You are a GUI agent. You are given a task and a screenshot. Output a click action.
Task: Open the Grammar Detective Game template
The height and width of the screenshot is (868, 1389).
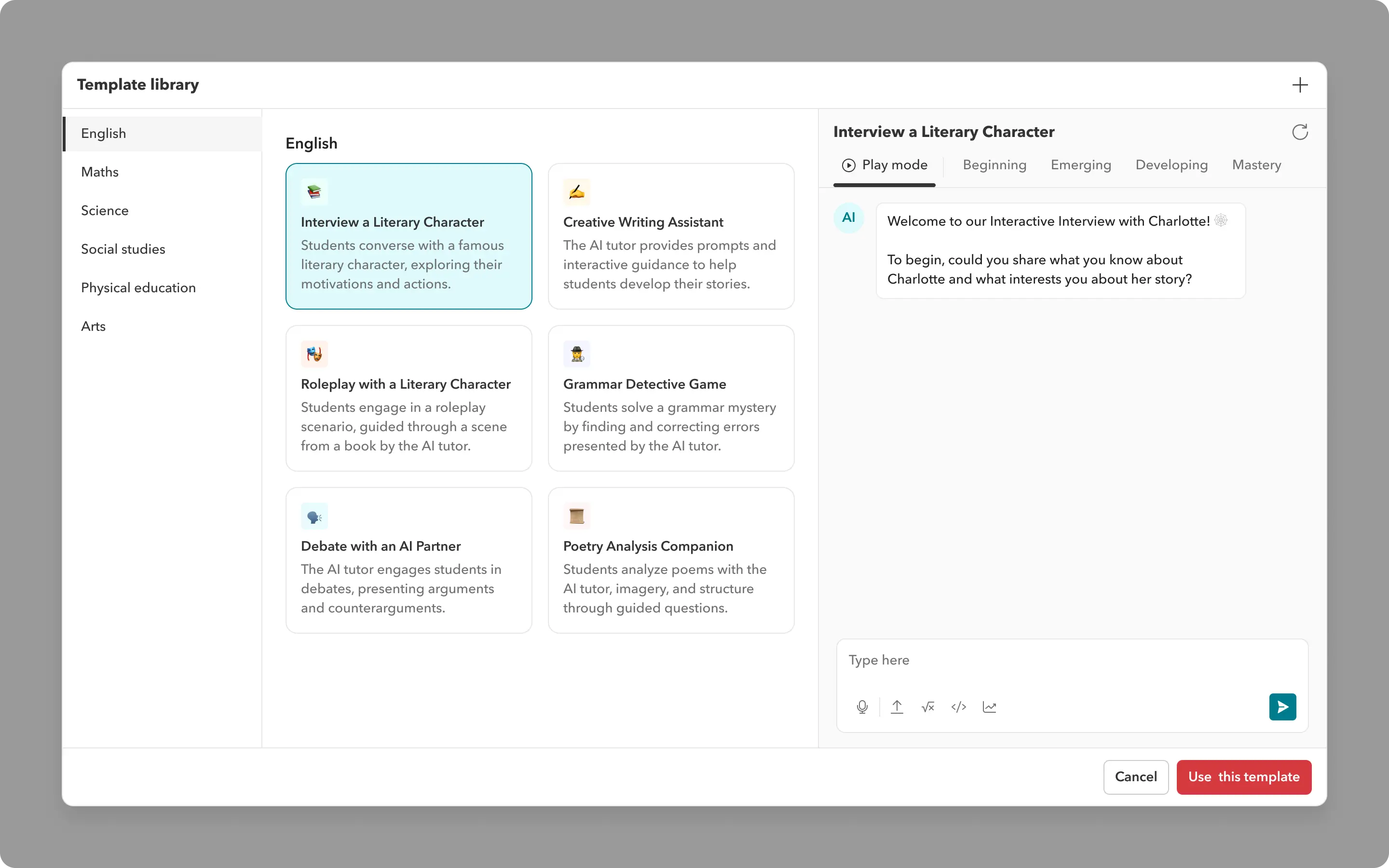pos(670,398)
